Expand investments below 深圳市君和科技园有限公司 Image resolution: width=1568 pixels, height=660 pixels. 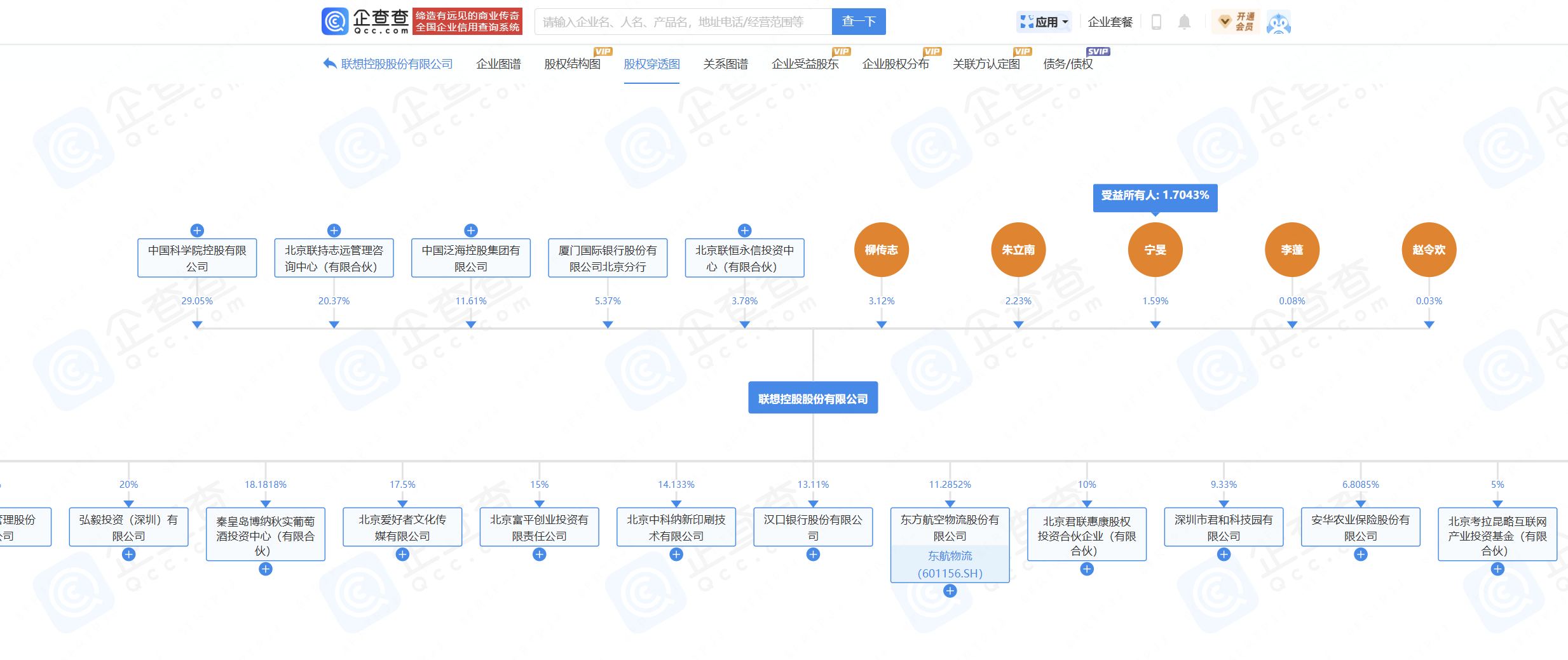click(x=1224, y=554)
